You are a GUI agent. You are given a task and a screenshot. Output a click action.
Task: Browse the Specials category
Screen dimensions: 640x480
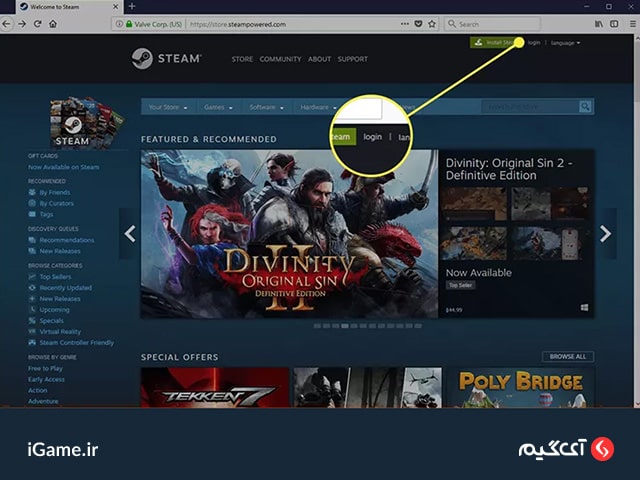51,321
